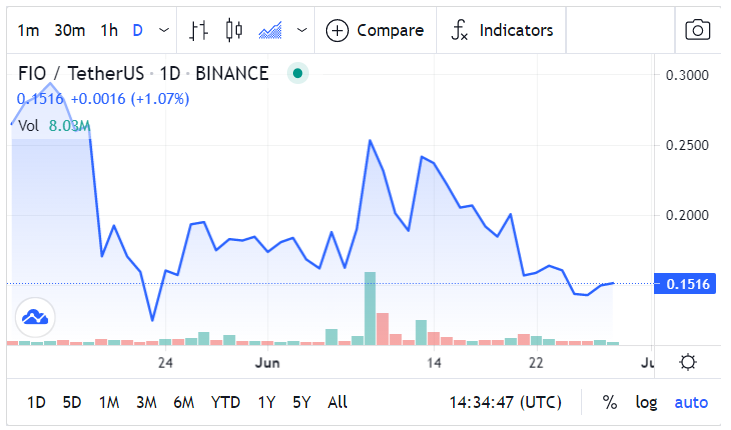This screenshot has height=430, width=731.
Task: Open the Indicators menu
Action: (x=502, y=31)
